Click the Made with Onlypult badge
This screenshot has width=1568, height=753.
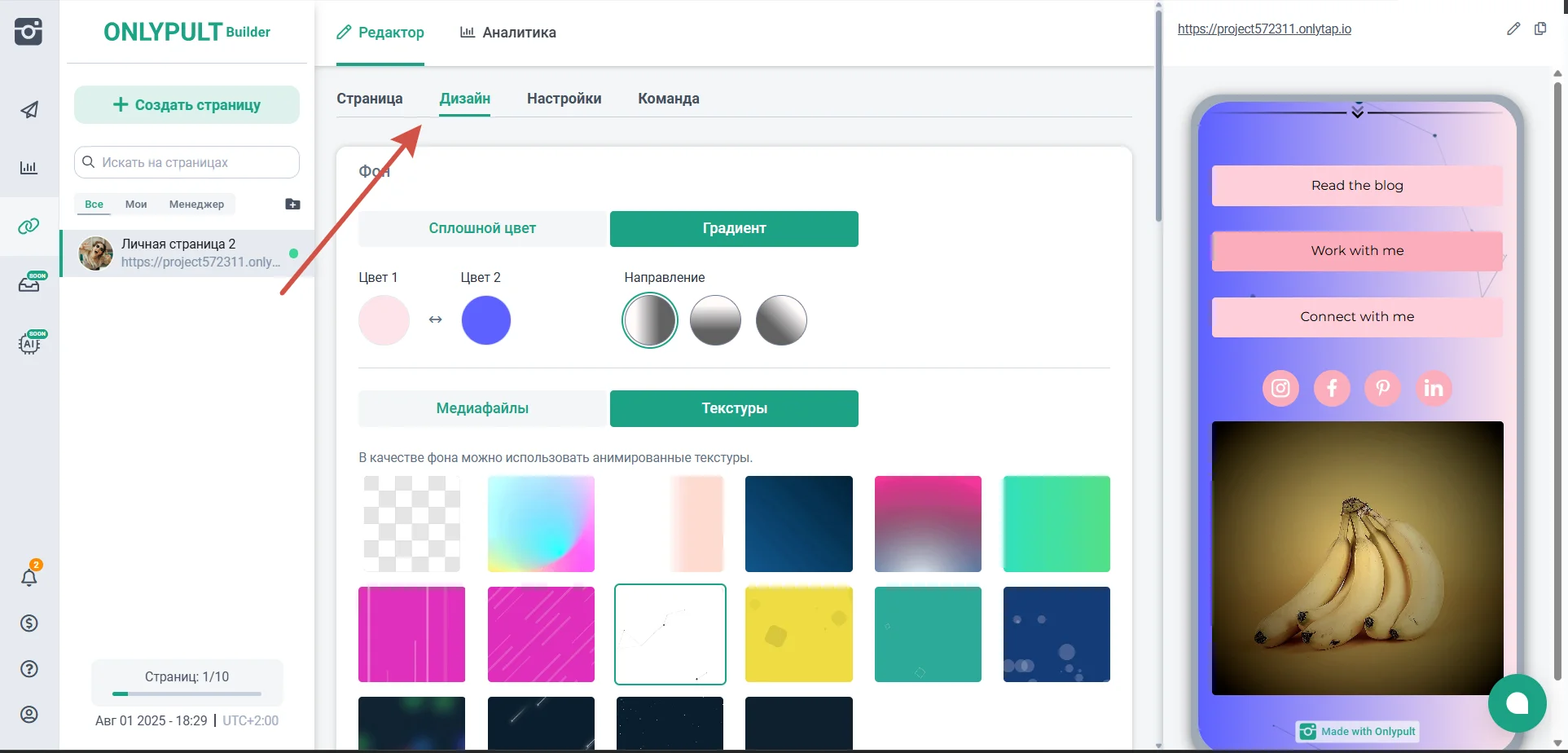click(1357, 732)
